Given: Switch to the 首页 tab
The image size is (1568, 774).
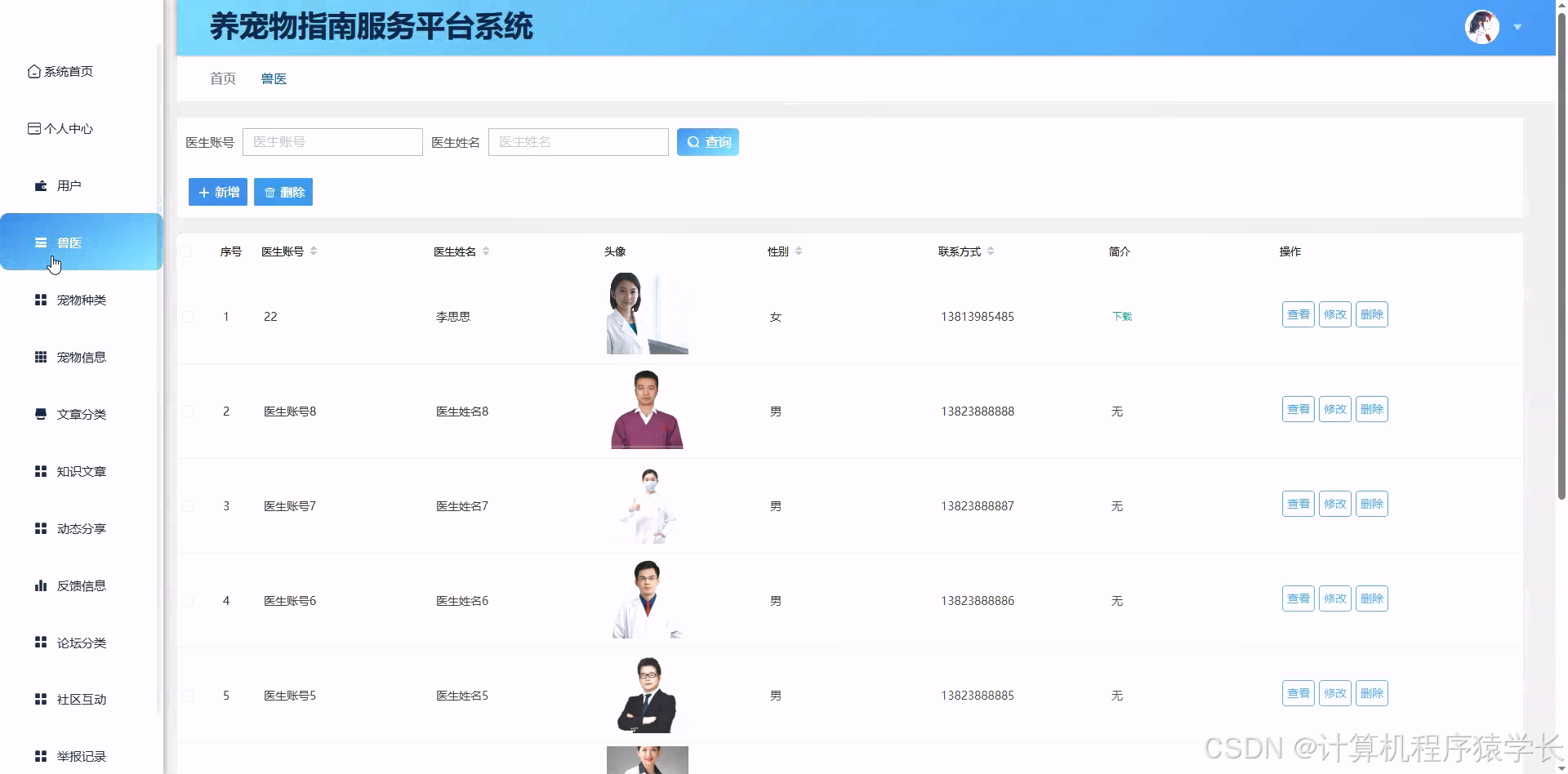Looking at the screenshot, I should (222, 78).
